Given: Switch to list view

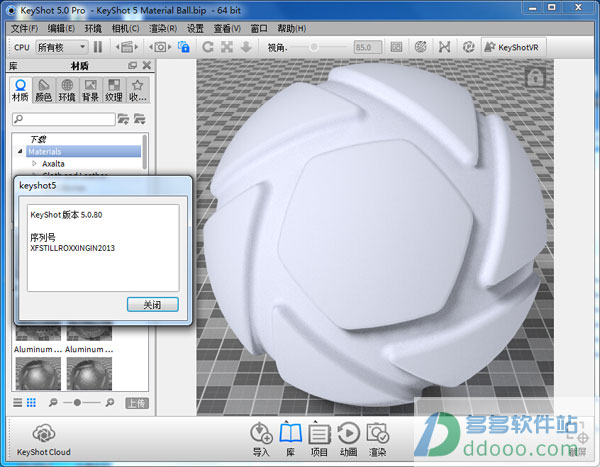Looking at the screenshot, I should tap(18, 403).
